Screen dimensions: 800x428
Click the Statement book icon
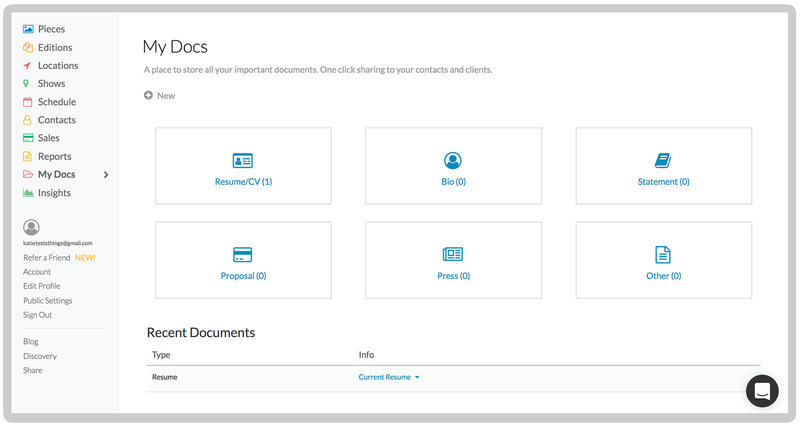coord(663,161)
